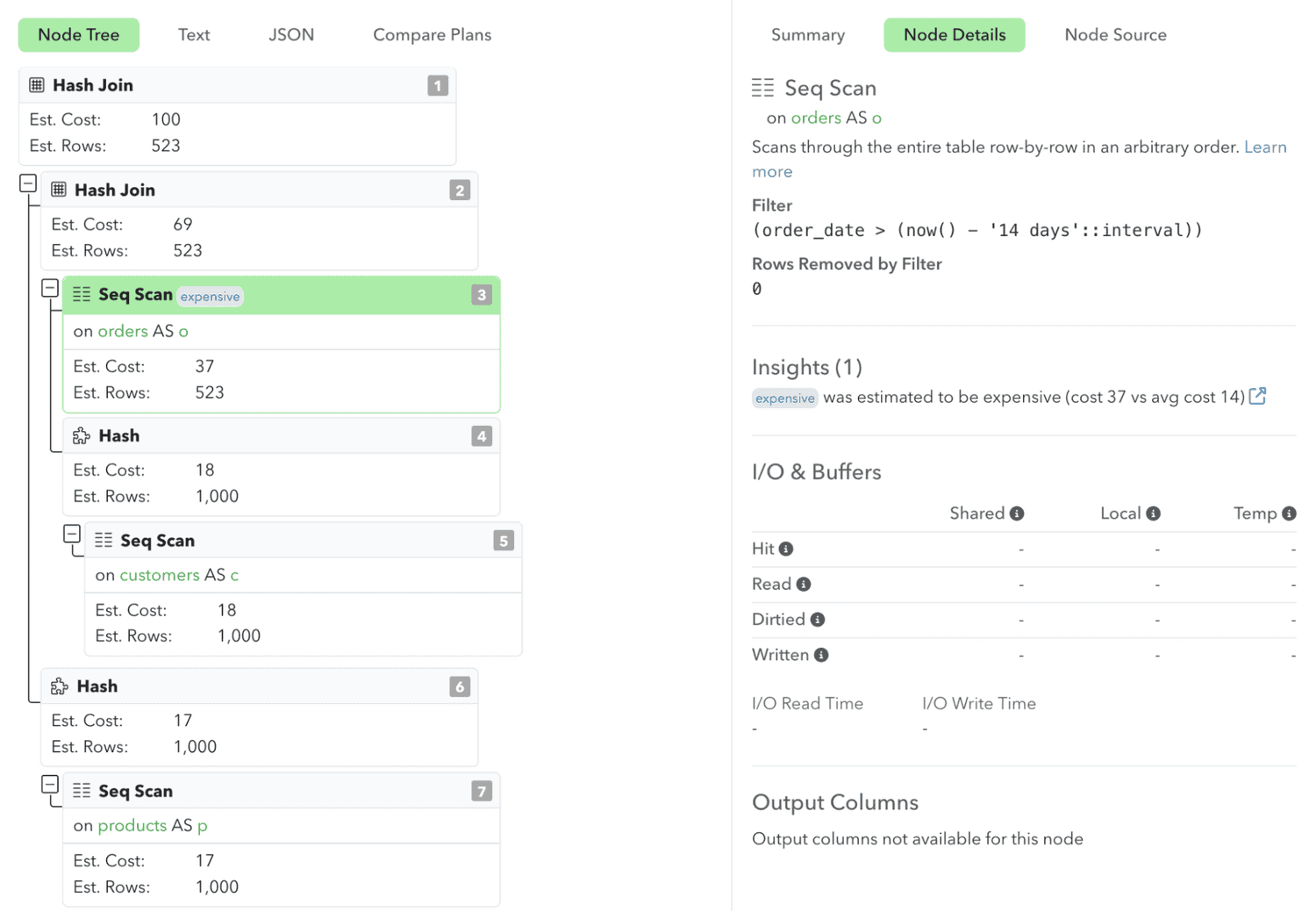Collapse the Hash Join node 2 subtree
Image resolution: width=1316 pixels, height=912 pixels.
pos(27,183)
